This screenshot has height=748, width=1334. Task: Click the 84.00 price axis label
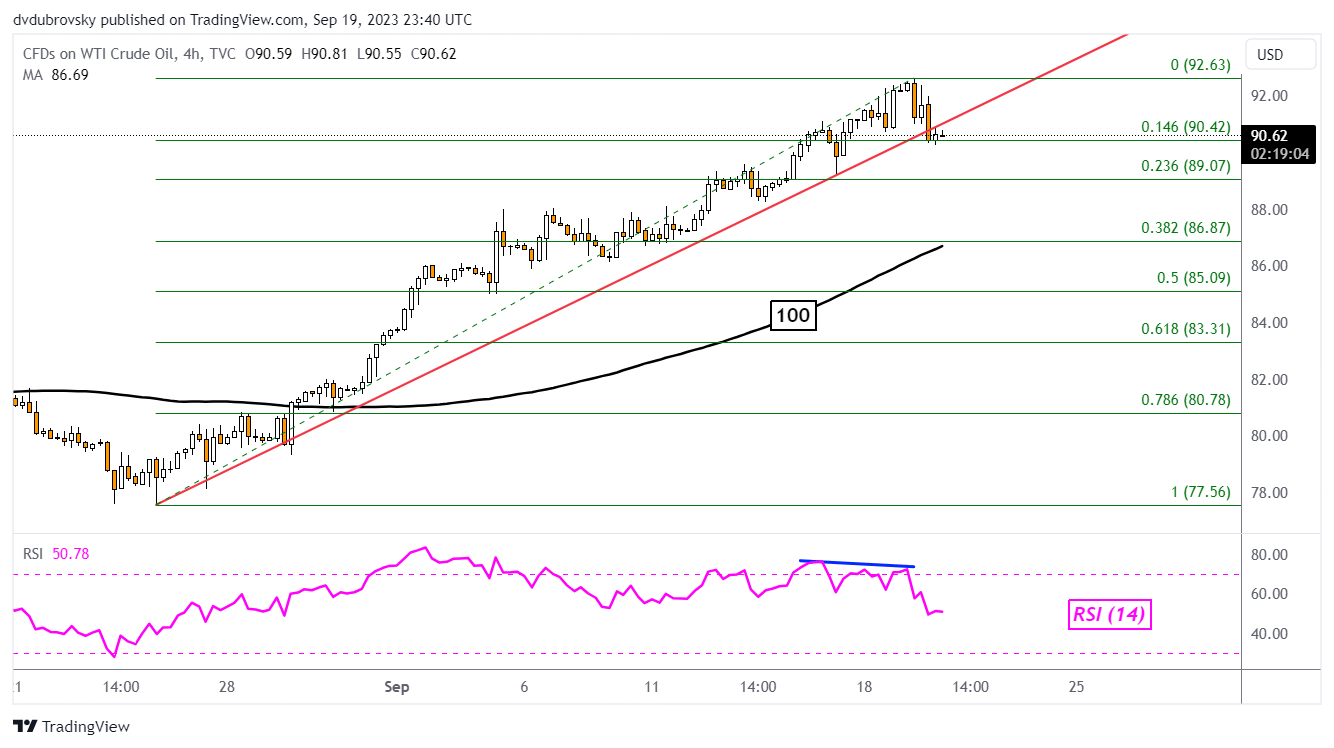point(1270,323)
